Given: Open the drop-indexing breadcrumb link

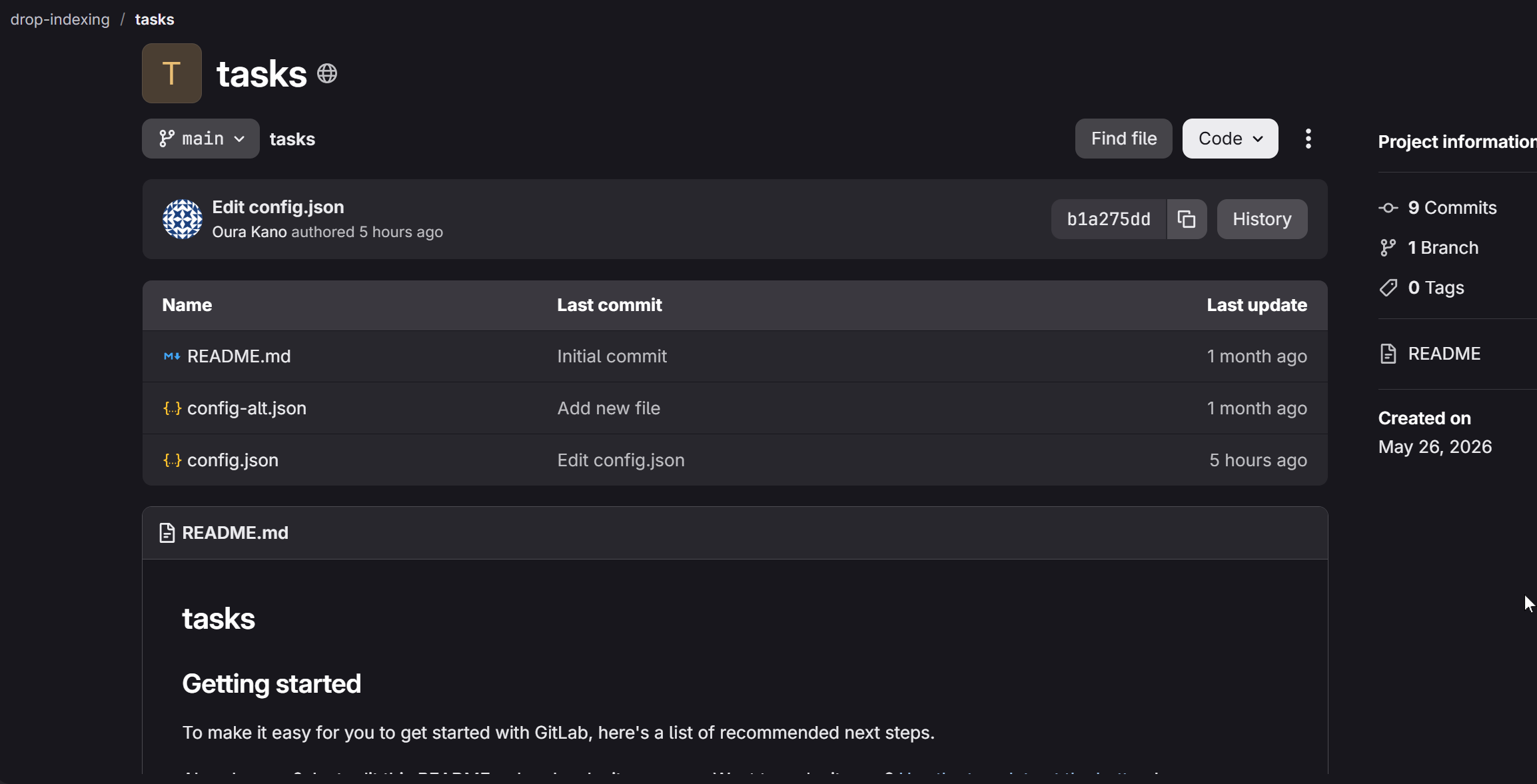Looking at the screenshot, I should pos(60,19).
